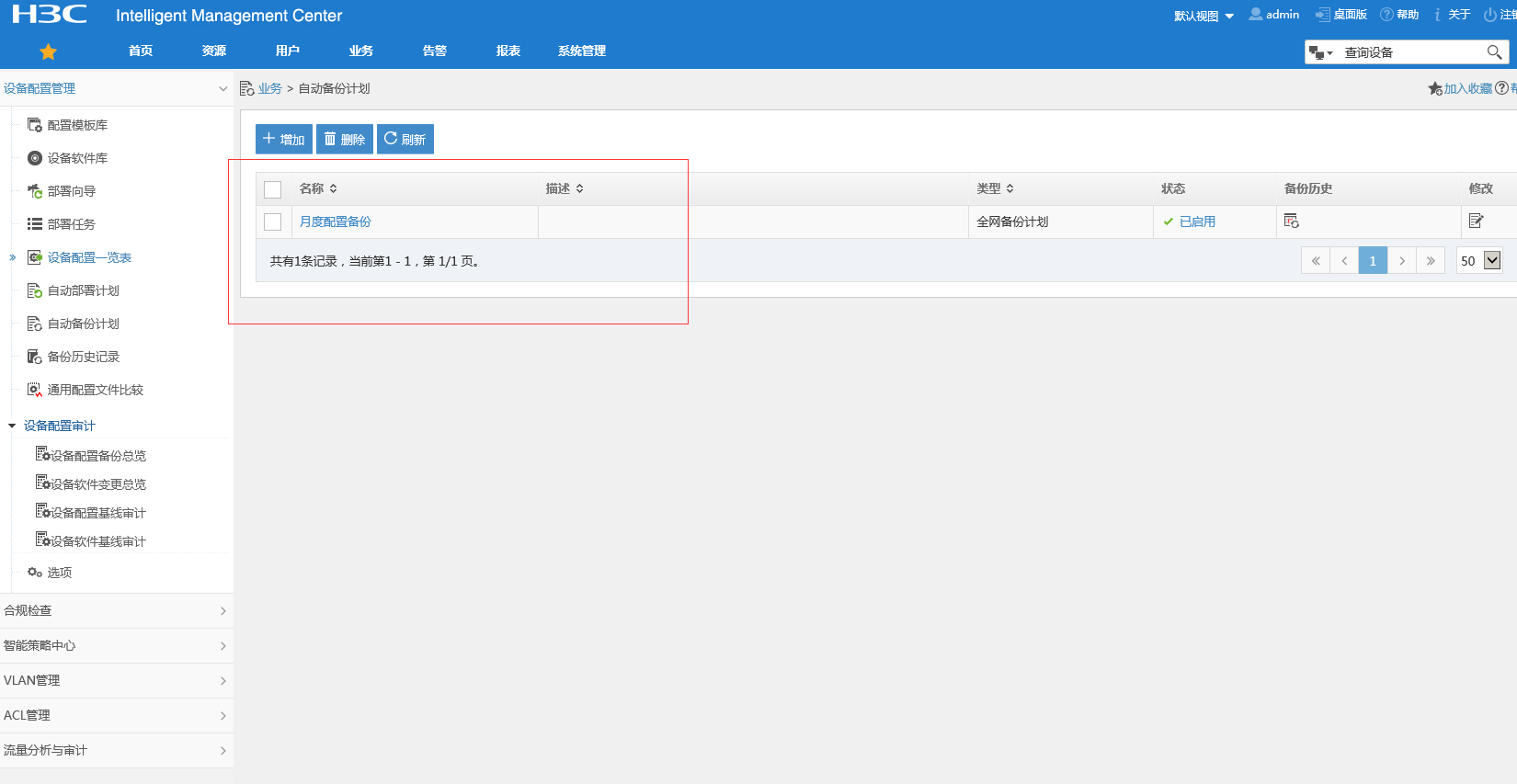Viewport: 1517px width, 784px height.
Task: Open the page size dropdown showing 50
Action: click(x=1480, y=261)
